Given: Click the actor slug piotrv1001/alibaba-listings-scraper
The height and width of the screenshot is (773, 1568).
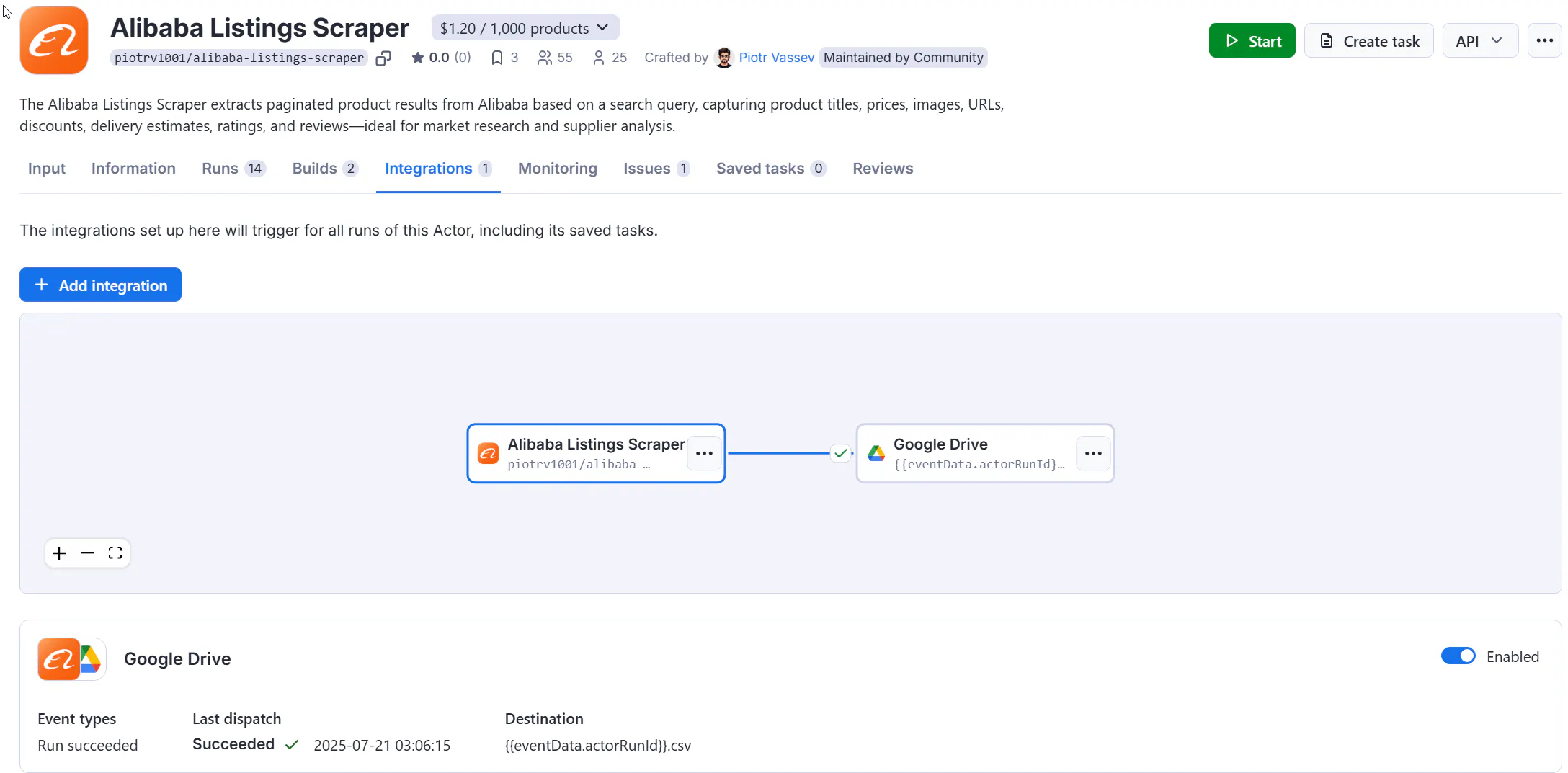Looking at the screenshot, I should [239, 58].
